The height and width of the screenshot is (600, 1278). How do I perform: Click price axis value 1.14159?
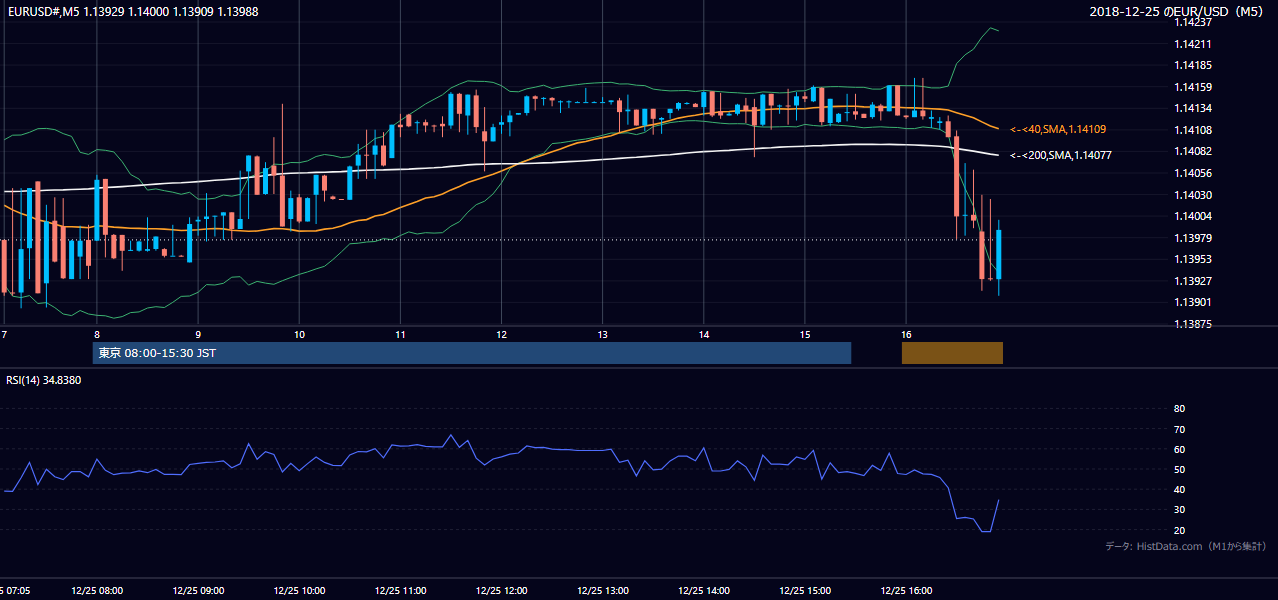pyautogui.click(x=1193, y=87)
